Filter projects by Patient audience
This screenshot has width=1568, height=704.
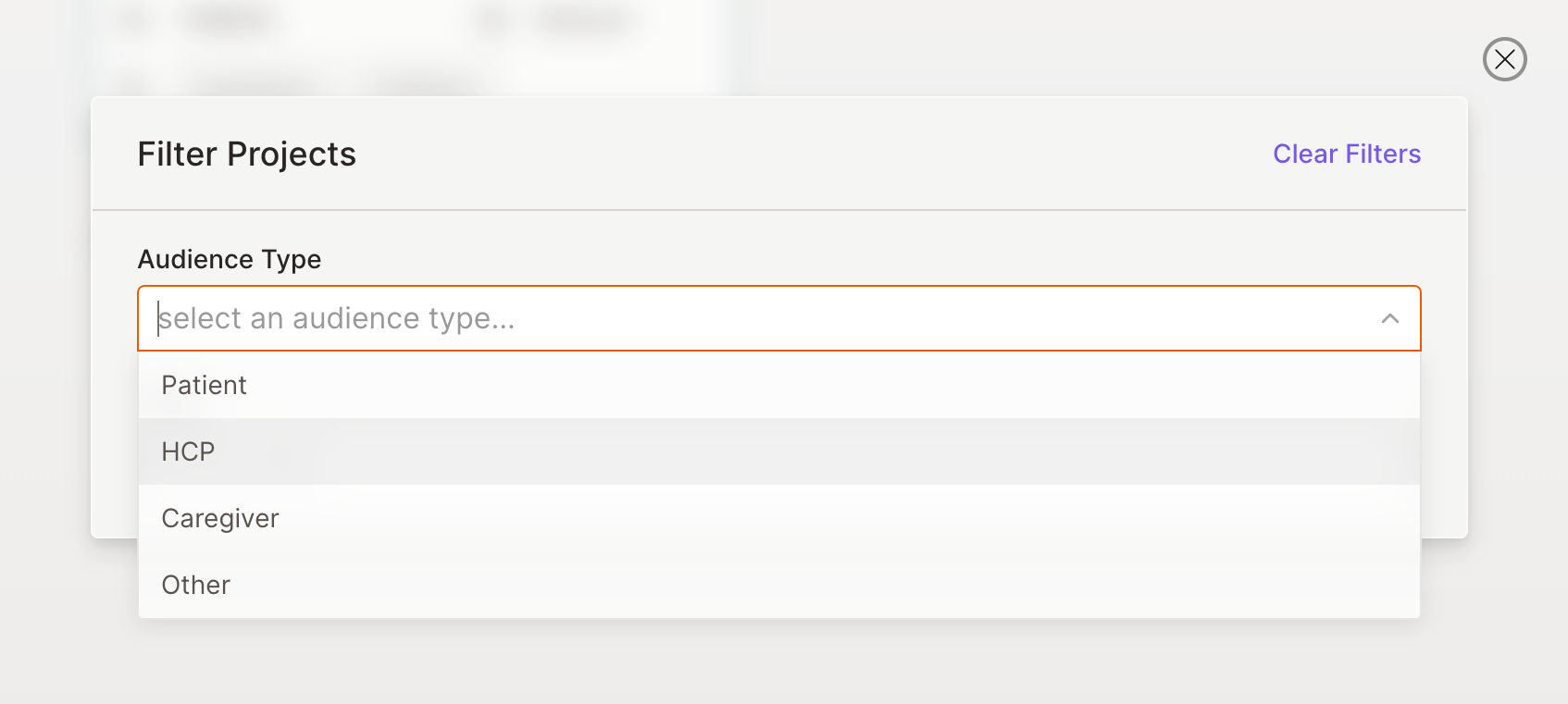[x=204, y=385]
